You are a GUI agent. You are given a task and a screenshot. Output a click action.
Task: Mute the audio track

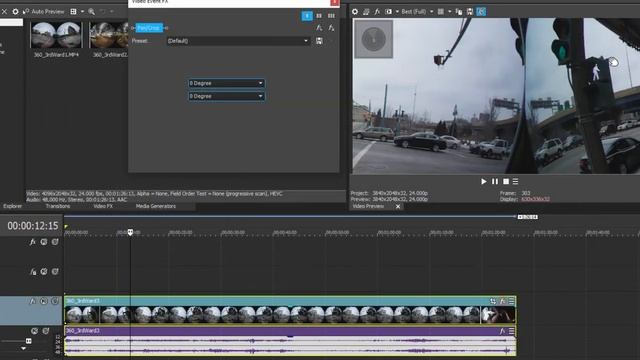click(x=34, y=331)
